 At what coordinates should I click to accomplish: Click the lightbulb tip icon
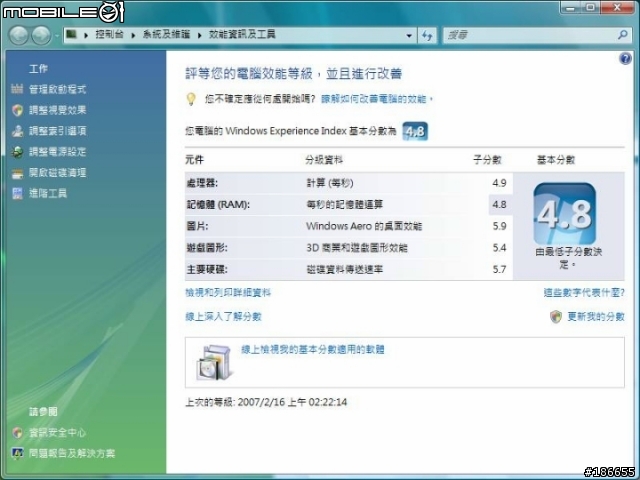click(x=191, y=99)
